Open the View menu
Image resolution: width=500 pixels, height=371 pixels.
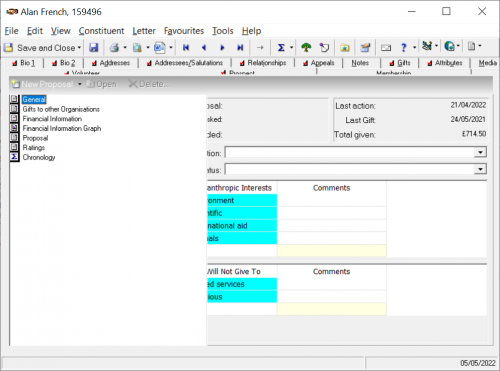tap(60, 31)
